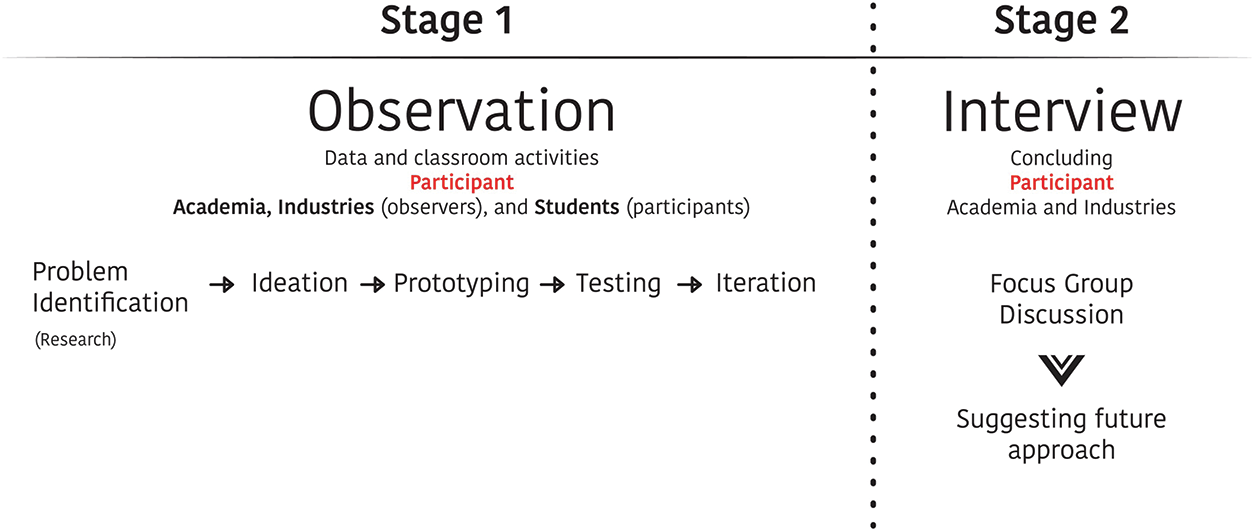The height and width of the screenshot is (532, 1255).
Task: Click the (Research) note
Action: click(x=75, y=340)
